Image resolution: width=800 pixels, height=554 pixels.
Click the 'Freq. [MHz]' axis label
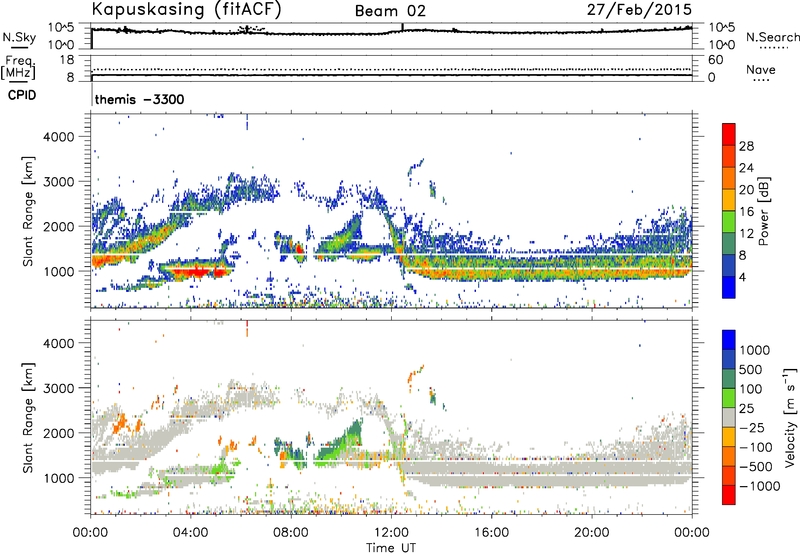click(x=20, y=68)
